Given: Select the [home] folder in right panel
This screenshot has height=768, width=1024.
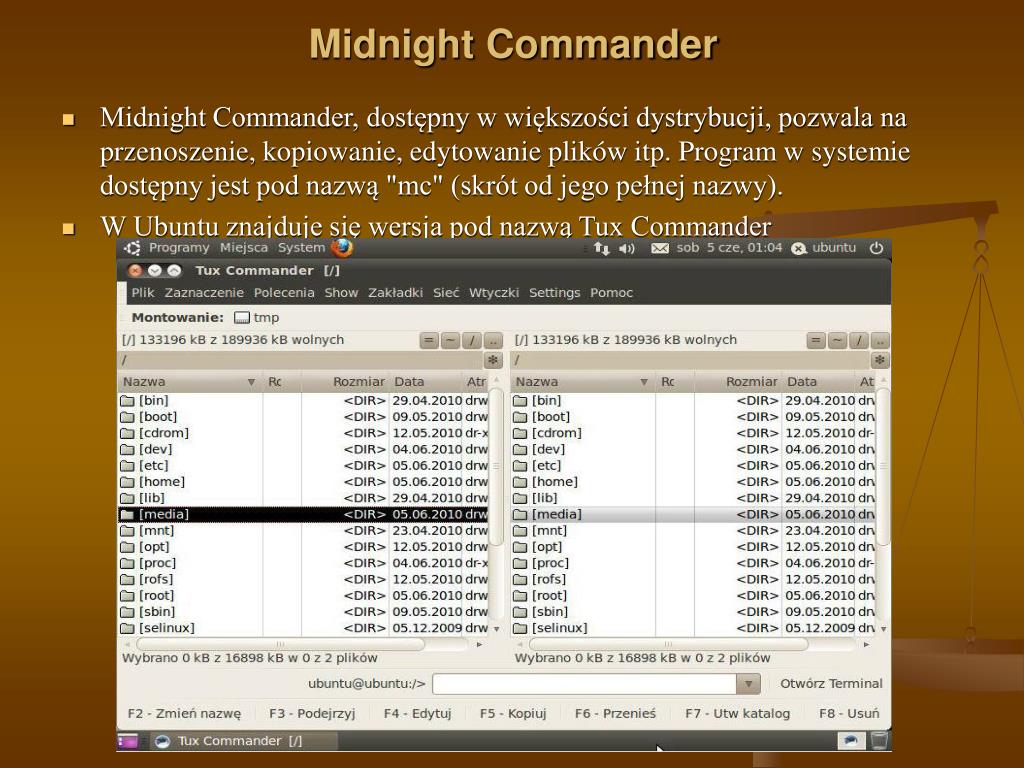Looking at the screenshot, I should [692, 482].
